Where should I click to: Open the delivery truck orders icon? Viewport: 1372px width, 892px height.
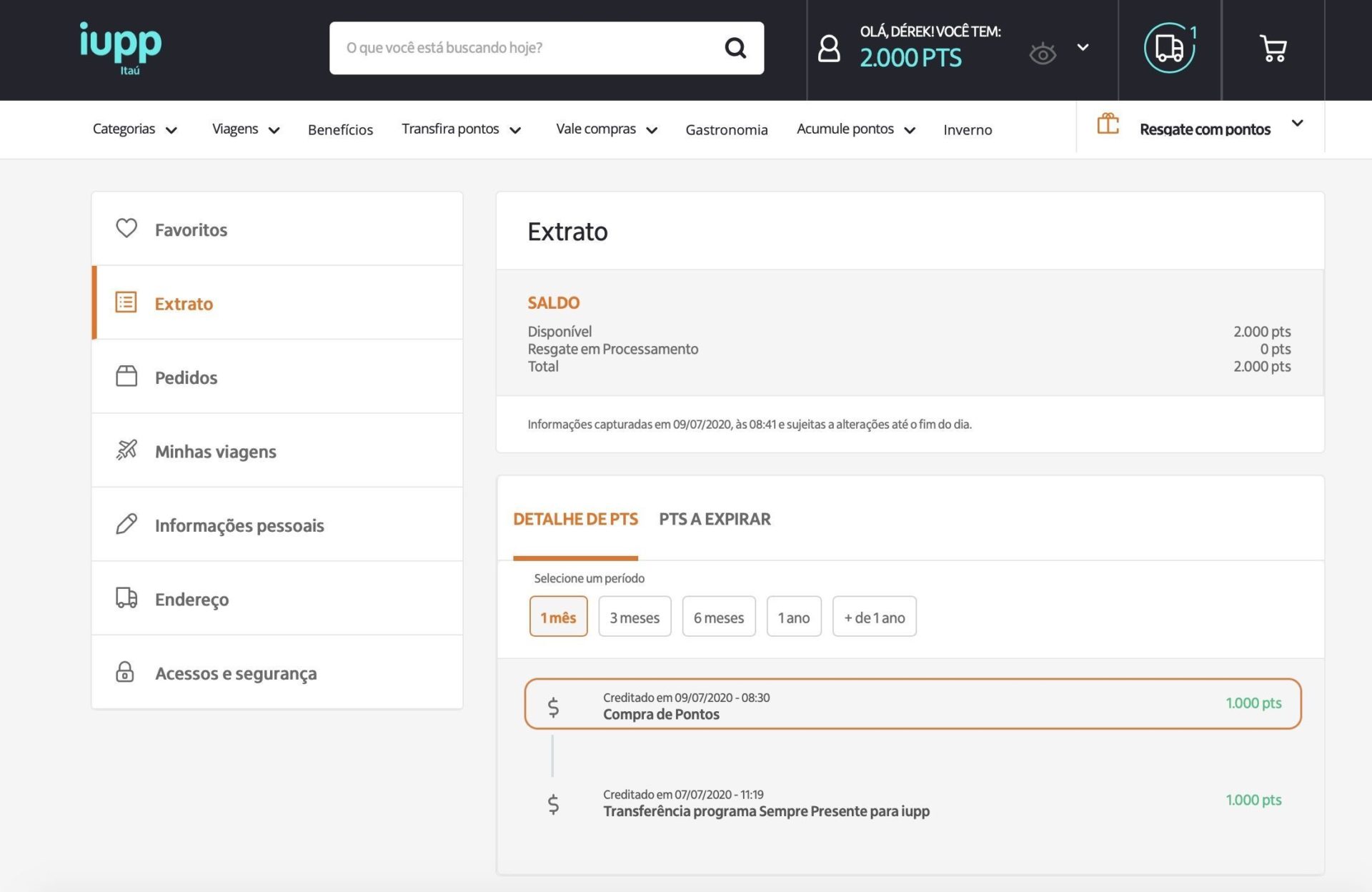(1169, 48)
